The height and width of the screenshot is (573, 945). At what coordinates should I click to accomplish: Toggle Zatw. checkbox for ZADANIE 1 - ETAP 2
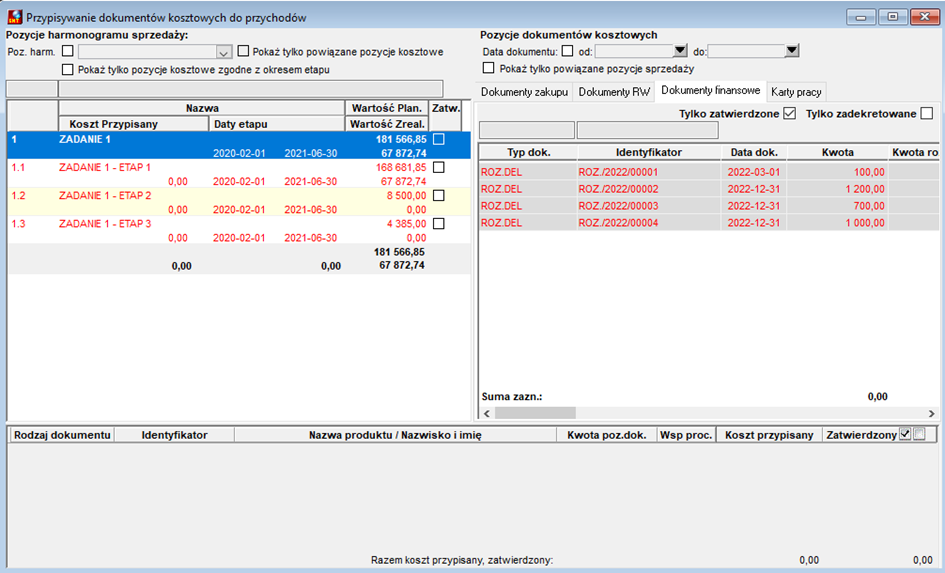tap(439, 196)
